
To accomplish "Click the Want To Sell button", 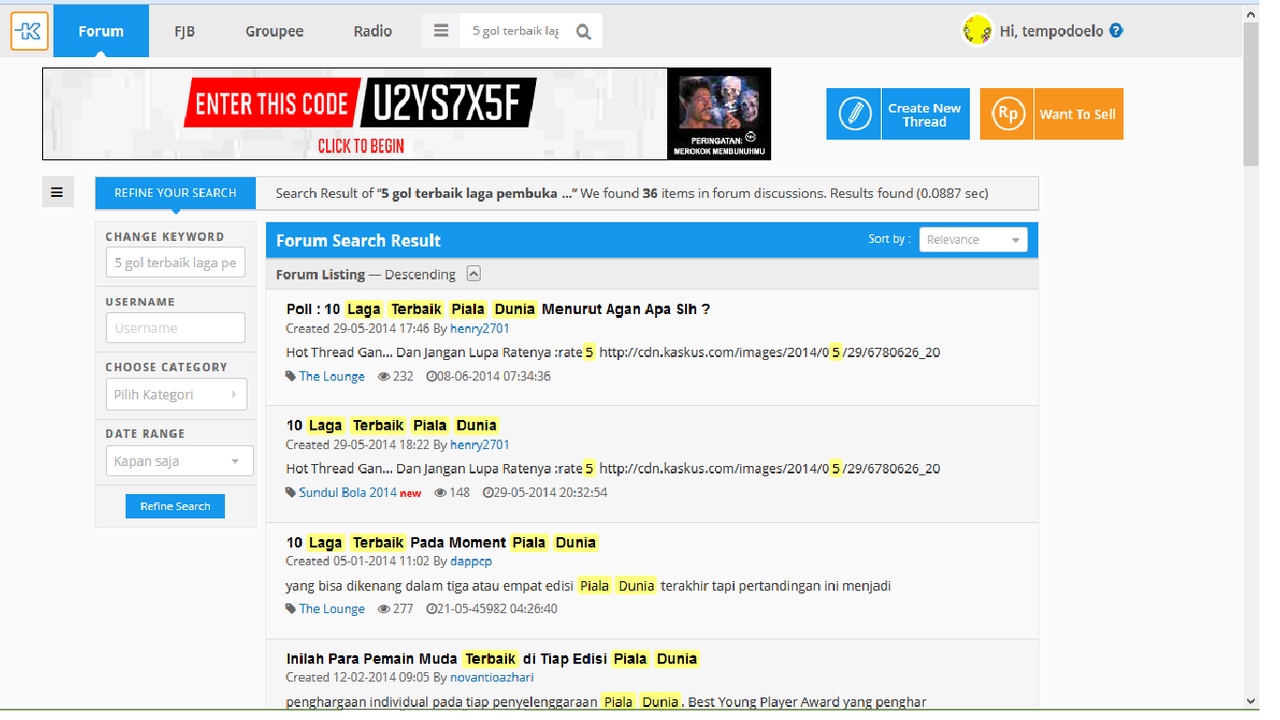I will pyautogui.click(x=1051, y=114).
